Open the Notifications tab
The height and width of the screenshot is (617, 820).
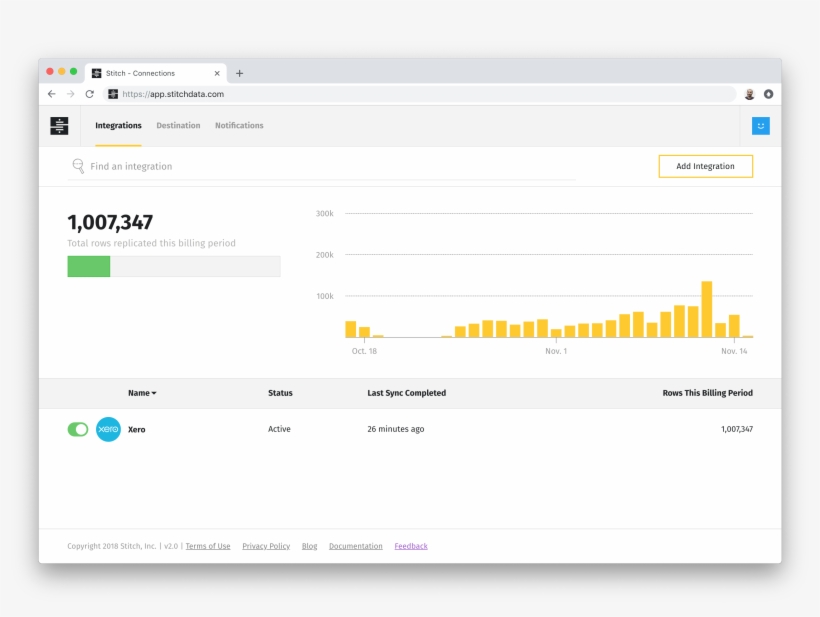239,126
